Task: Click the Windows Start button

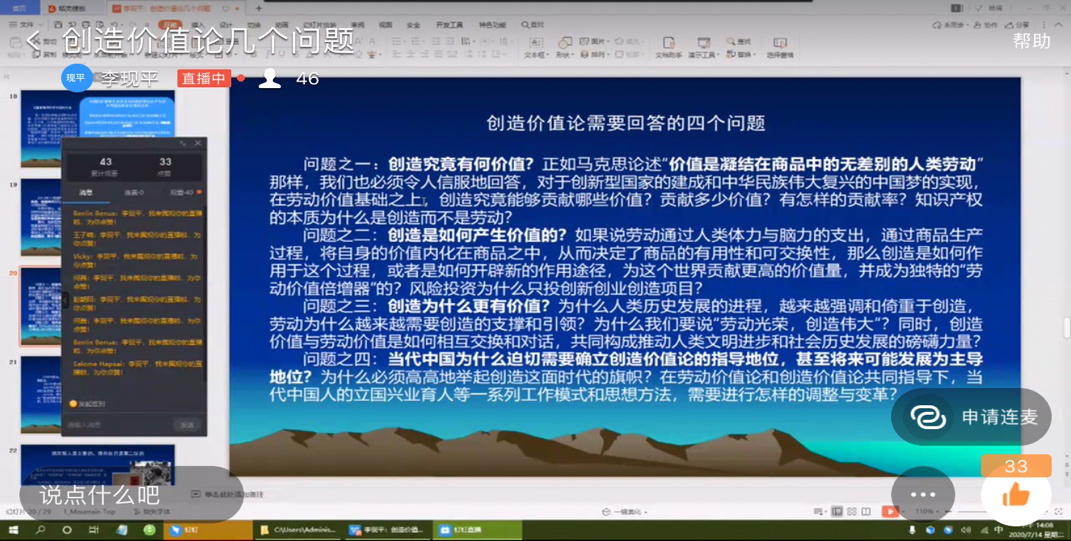Action: [x=13, y=530]
